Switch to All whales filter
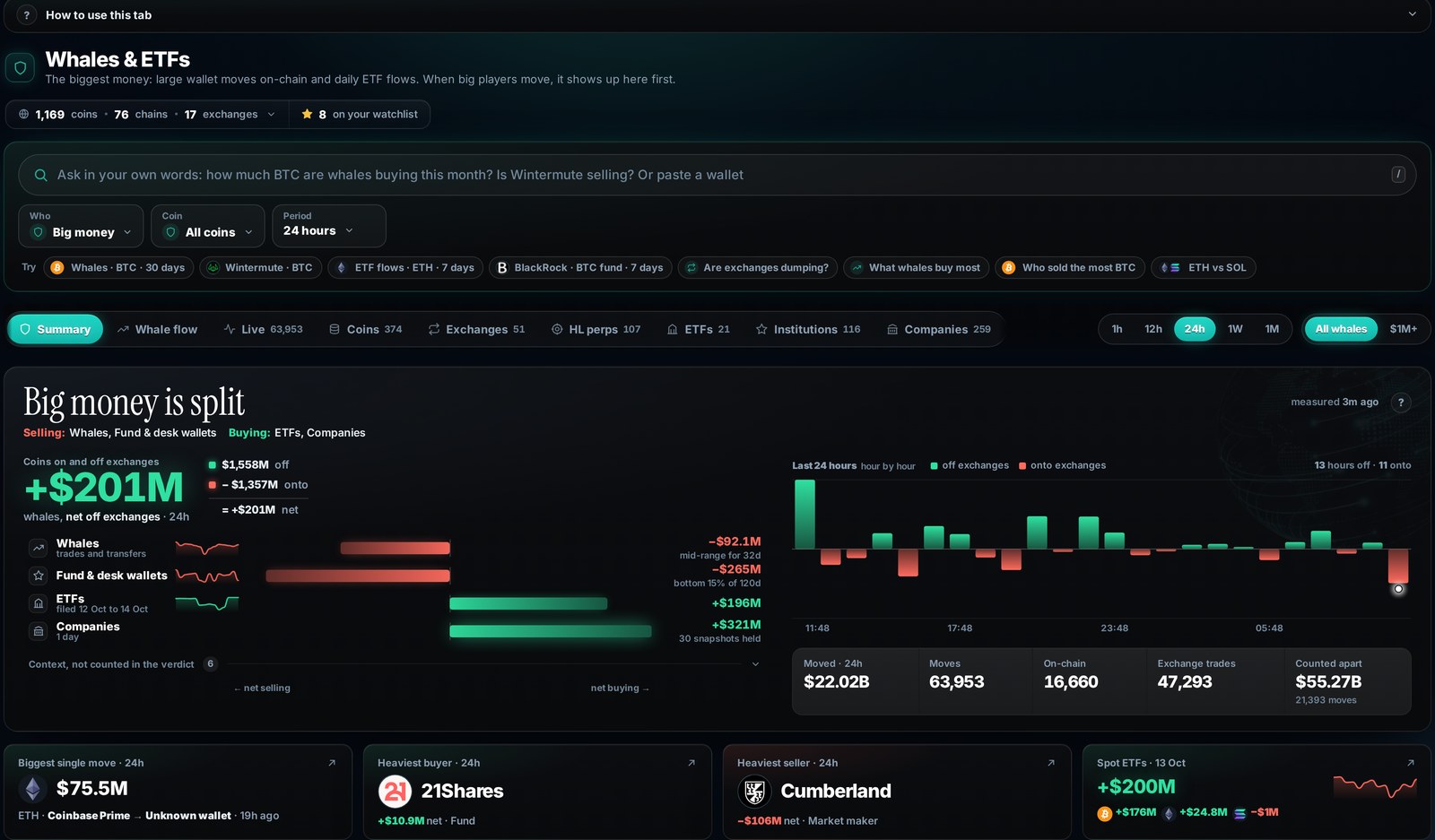Screen dimensions: 1435x840 pyautogui.click(x=1341, y=329)
